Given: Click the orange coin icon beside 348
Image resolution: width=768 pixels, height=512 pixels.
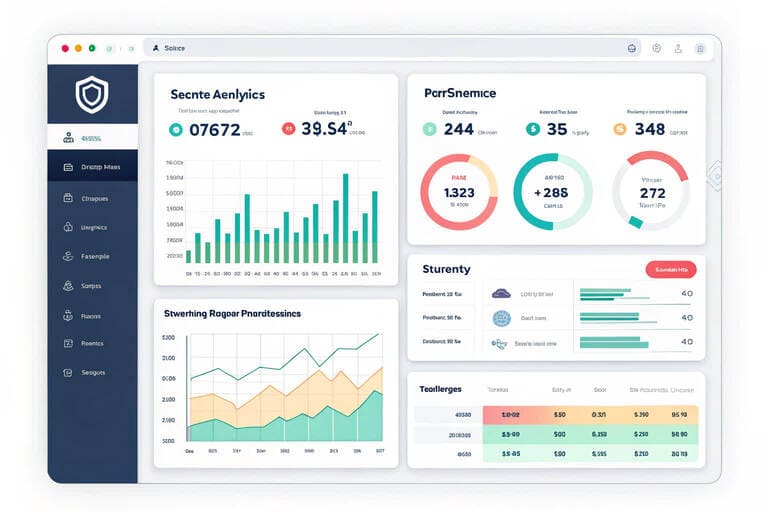Looking at the screenshot, I should [x=619, y=129].
